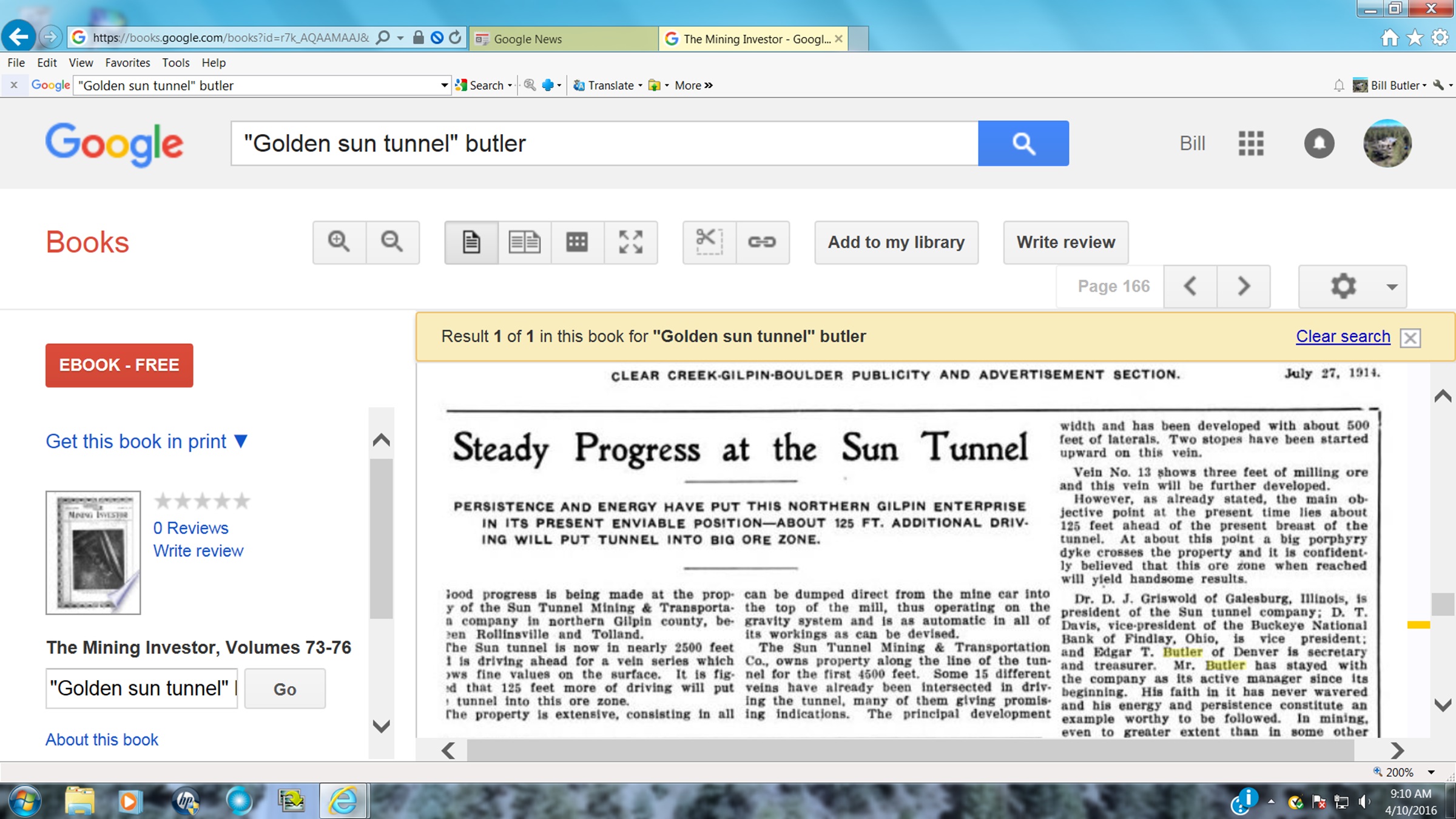Click the Books heading link
Screen dimensions: 1456x819
(x=87, y=242)
